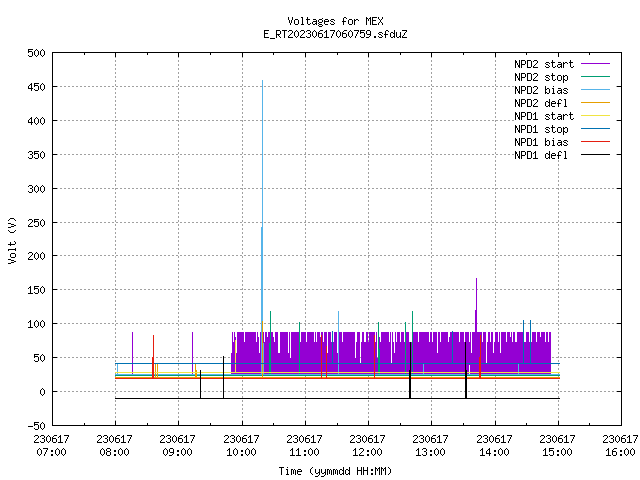The height and width of the screenshot is (480, 640).
Task: Click the 'NPD1 defl' legend label
Action: click(x=541, y=156)
